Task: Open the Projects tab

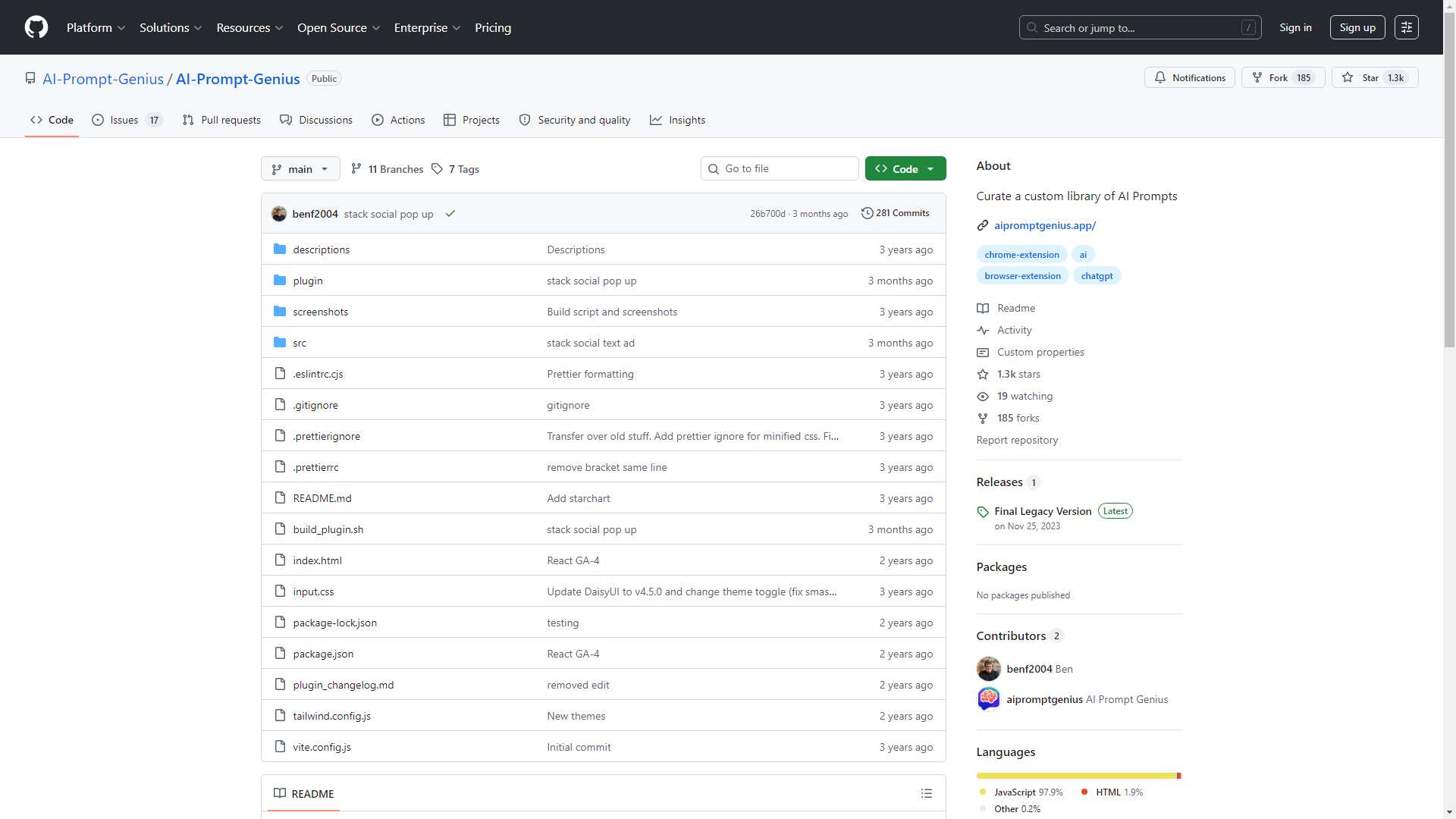Action: (472, 120)
